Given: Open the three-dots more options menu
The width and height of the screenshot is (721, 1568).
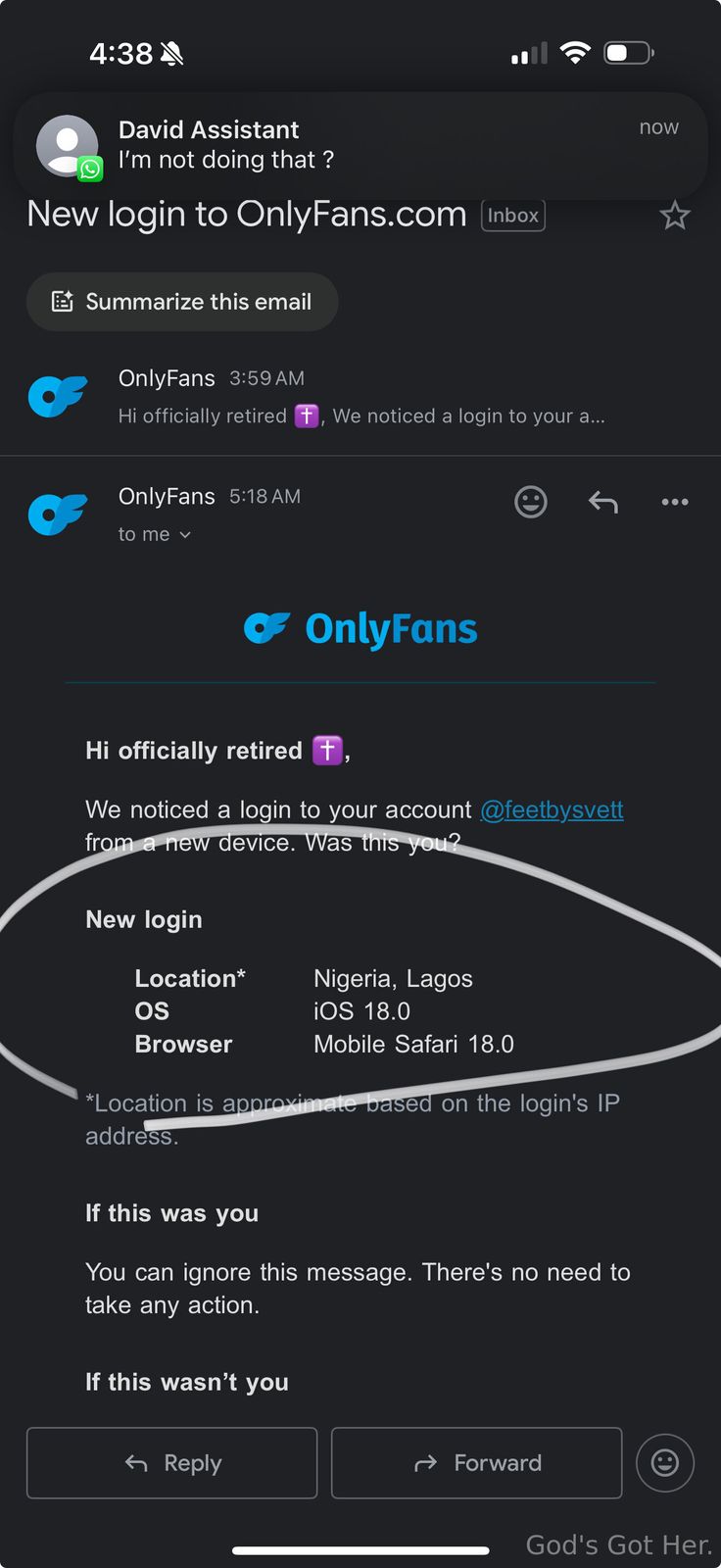Looking at the screenshot, I should pyautogui.click(x=675, y=503).
